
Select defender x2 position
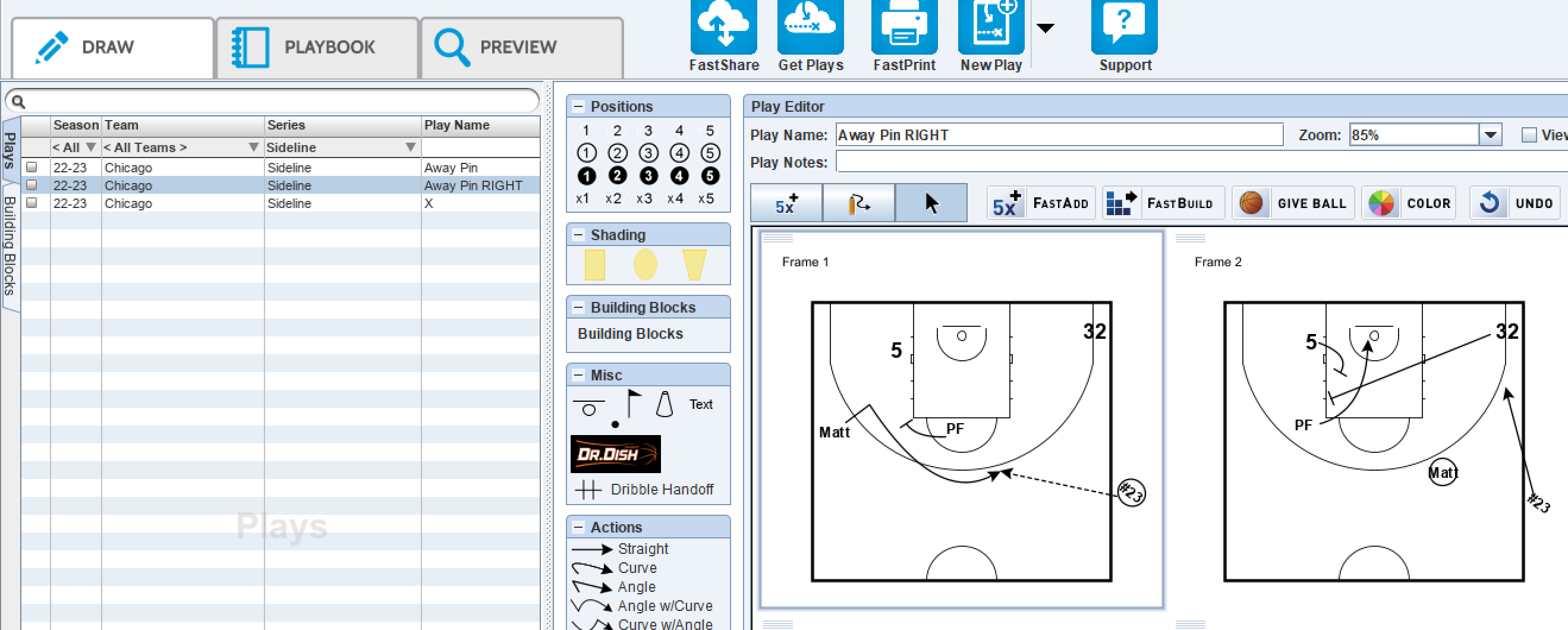tap(613, 199)
